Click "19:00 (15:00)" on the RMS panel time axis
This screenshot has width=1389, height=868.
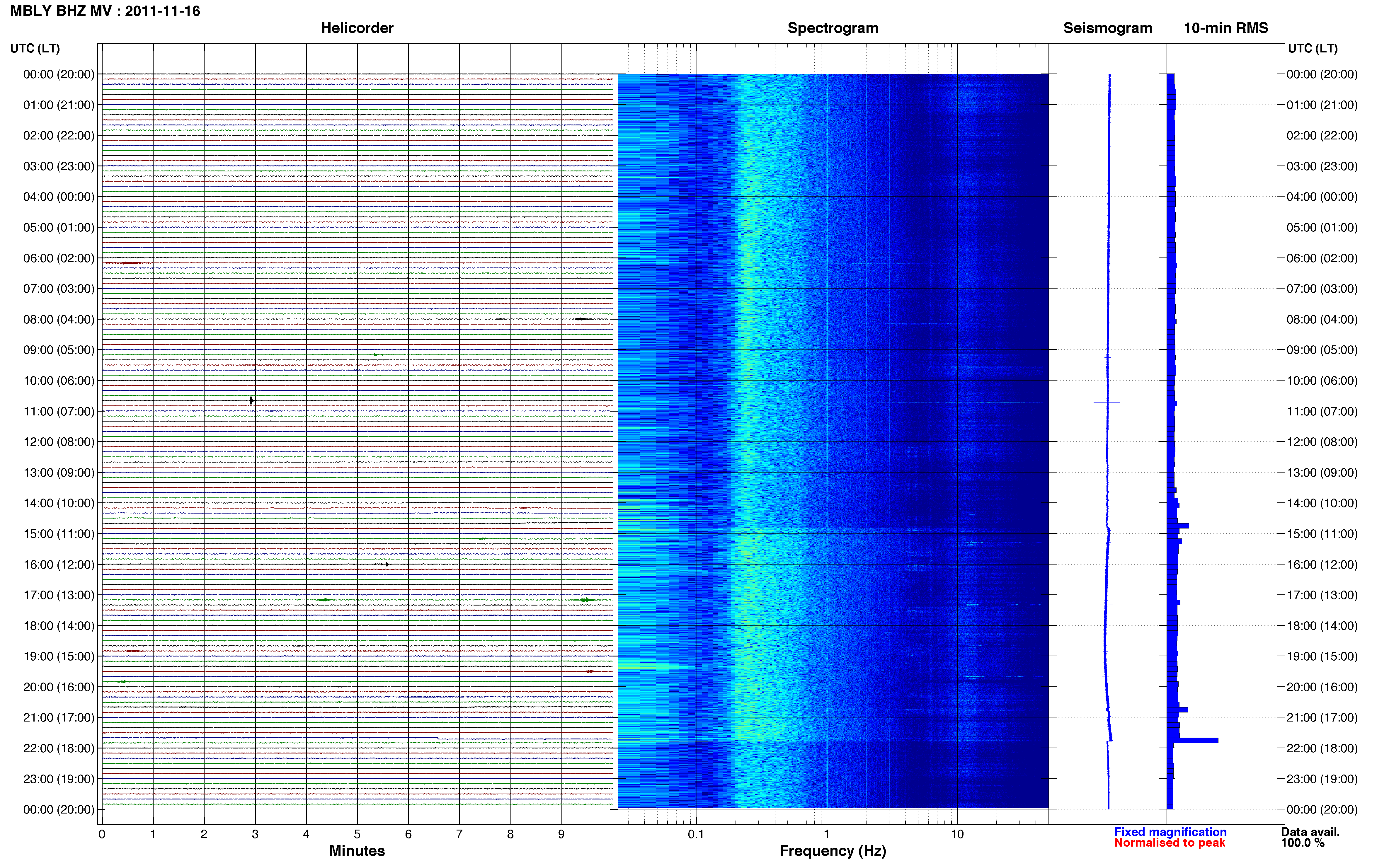(1322, 656)
